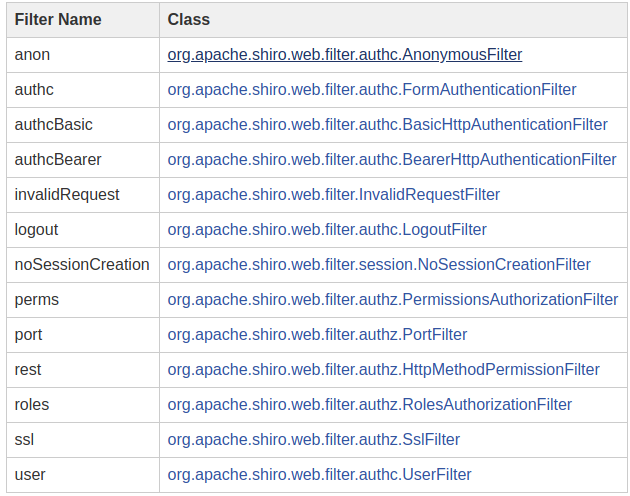Click the perms filter name cell
Image resolution: width=630 pixels, height=496 pixels.
pyautogui.click(x=83, y=299)
